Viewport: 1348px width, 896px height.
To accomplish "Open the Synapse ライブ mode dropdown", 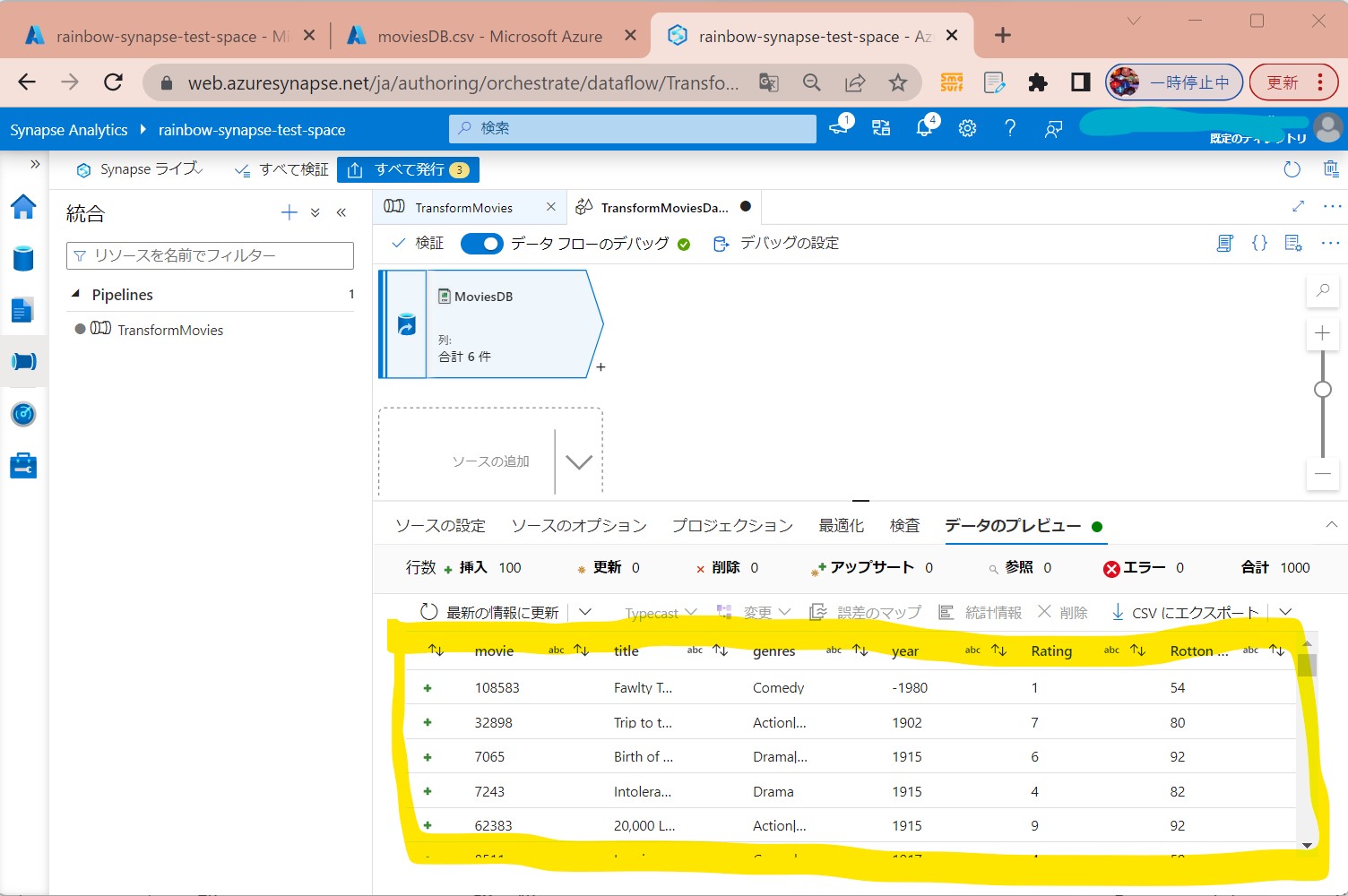I will point(140,169).
